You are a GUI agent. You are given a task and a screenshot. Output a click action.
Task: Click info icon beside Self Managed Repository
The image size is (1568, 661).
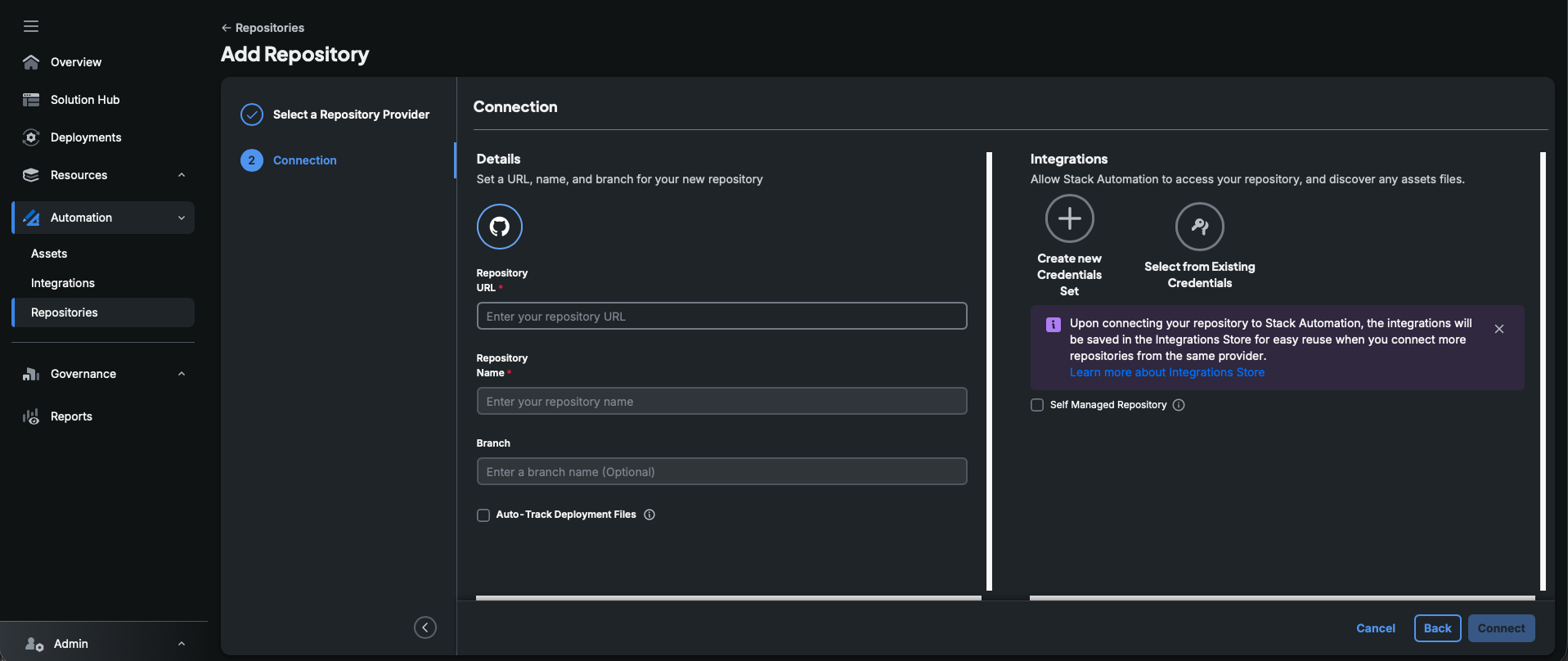click(x=1179, y=405)
